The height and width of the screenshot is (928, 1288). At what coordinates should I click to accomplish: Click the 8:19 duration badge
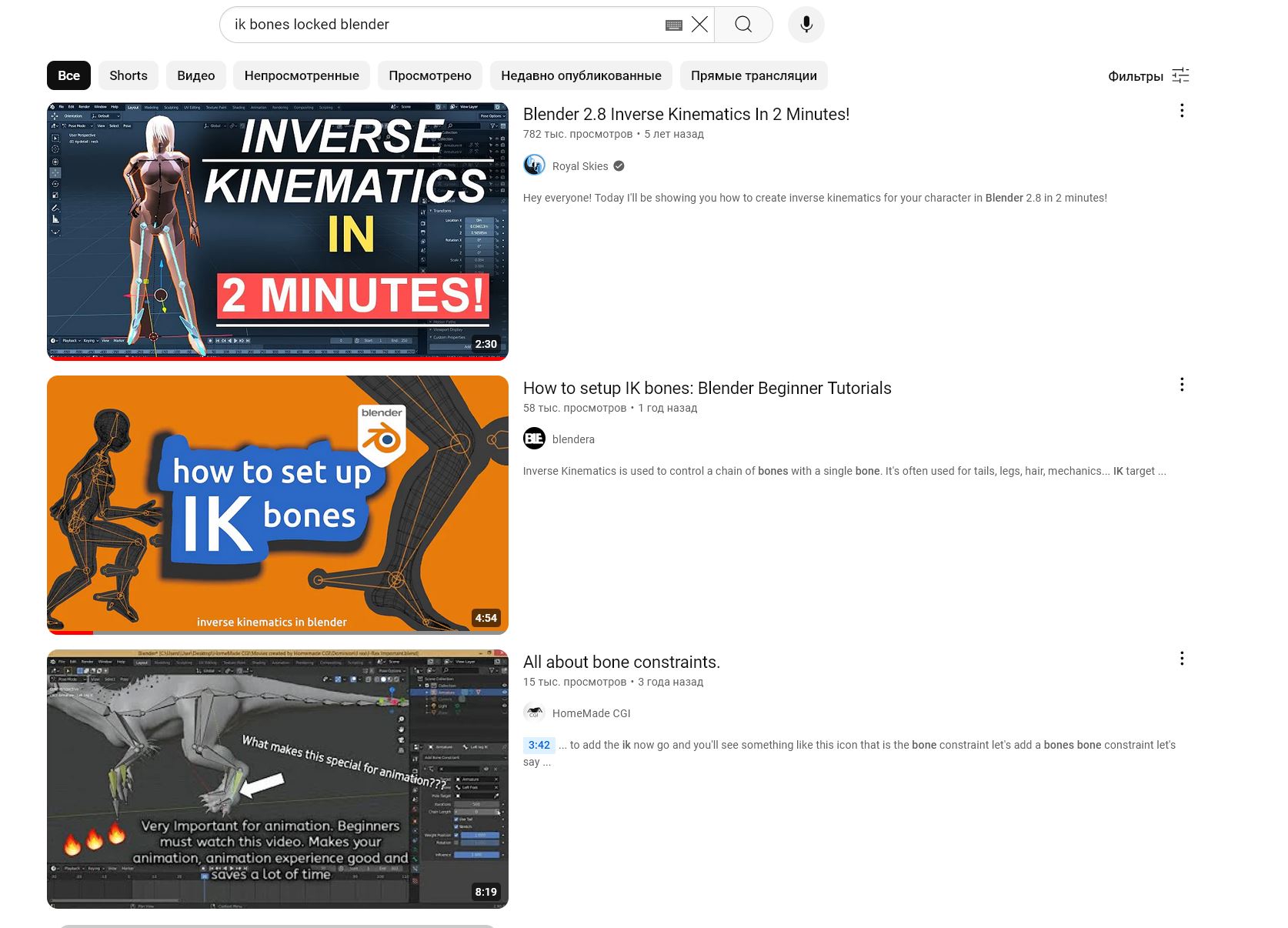pyautogui.click(x=486, y=892)
